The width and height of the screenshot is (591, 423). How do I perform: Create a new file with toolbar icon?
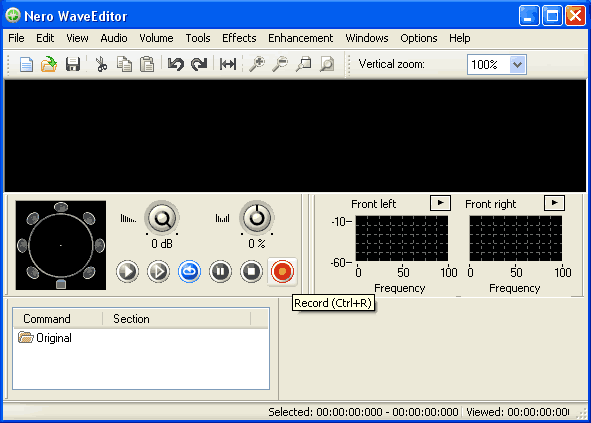(26, 64)
